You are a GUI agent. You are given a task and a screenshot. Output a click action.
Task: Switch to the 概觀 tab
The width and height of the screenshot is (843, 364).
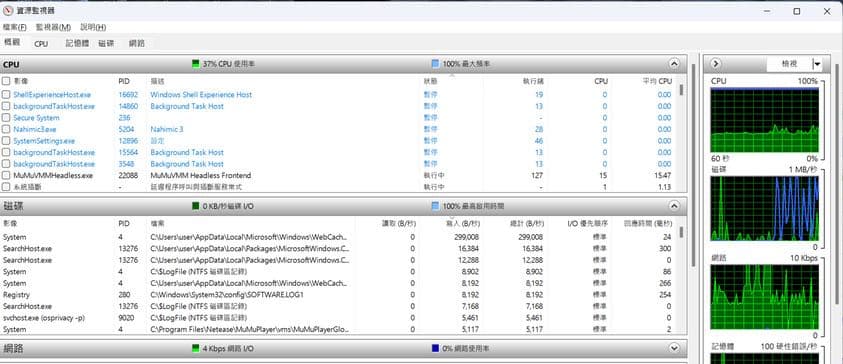(12, 43)
